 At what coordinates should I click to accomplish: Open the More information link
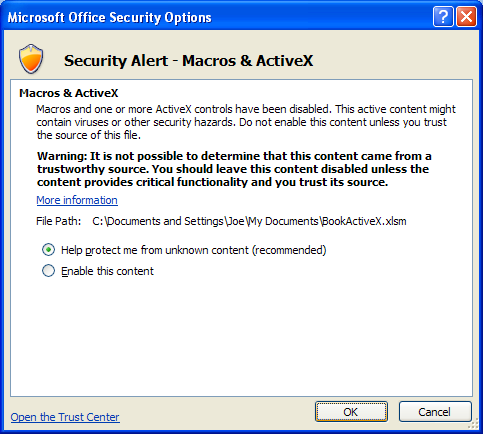click(x=77, y=200)
